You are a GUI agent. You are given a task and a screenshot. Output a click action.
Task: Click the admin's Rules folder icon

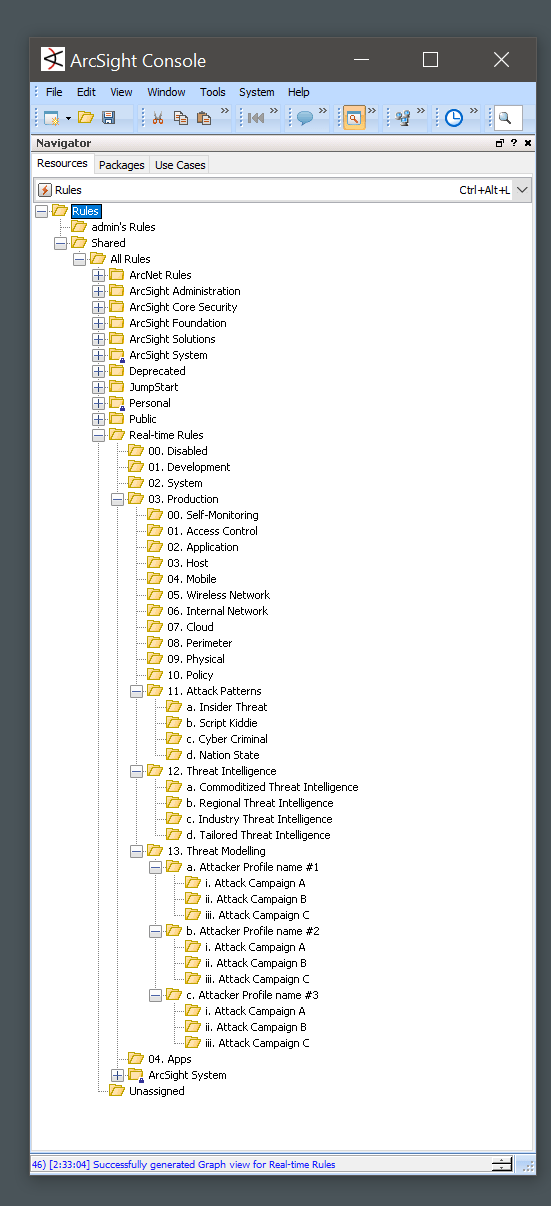pyautogui.click(x=79, y=227)
